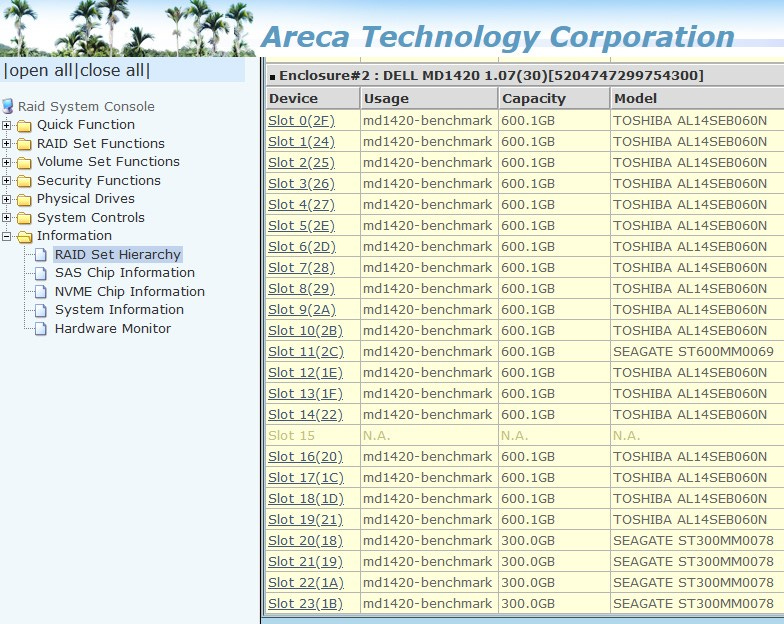Select the Raid System Console root label
The width and height of the screenshot is (784, 624).
click(x=86, y=106)
